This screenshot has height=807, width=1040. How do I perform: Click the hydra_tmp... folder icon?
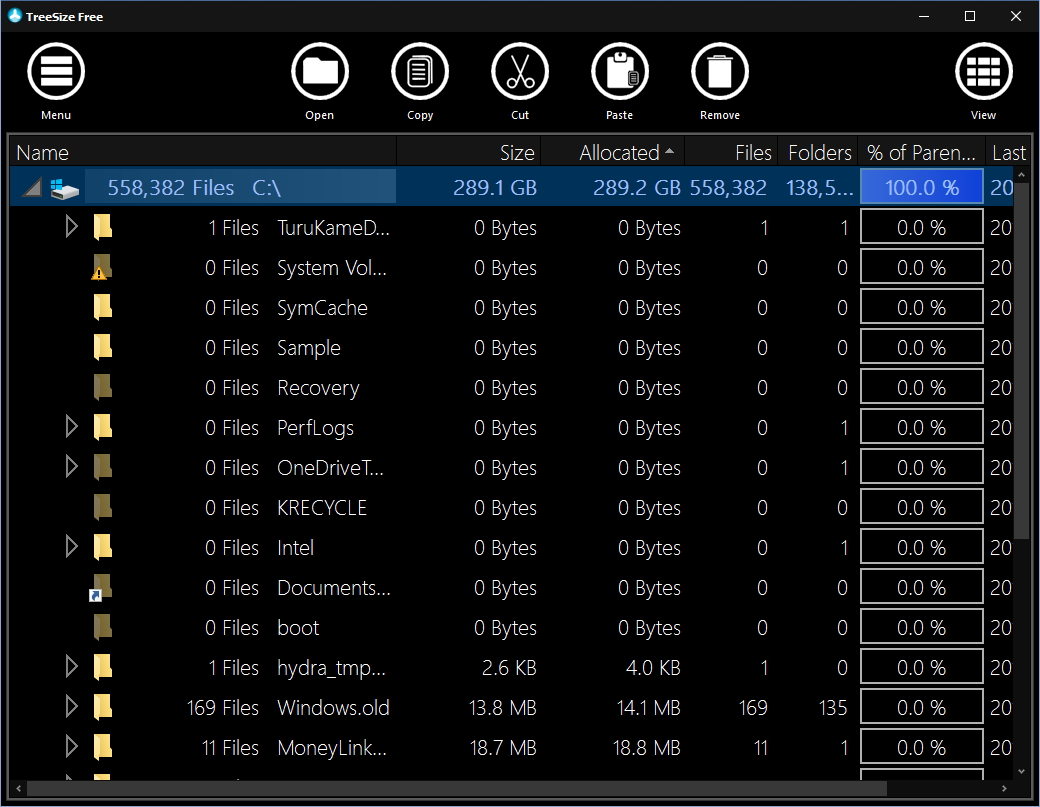[x=102, y=668]
